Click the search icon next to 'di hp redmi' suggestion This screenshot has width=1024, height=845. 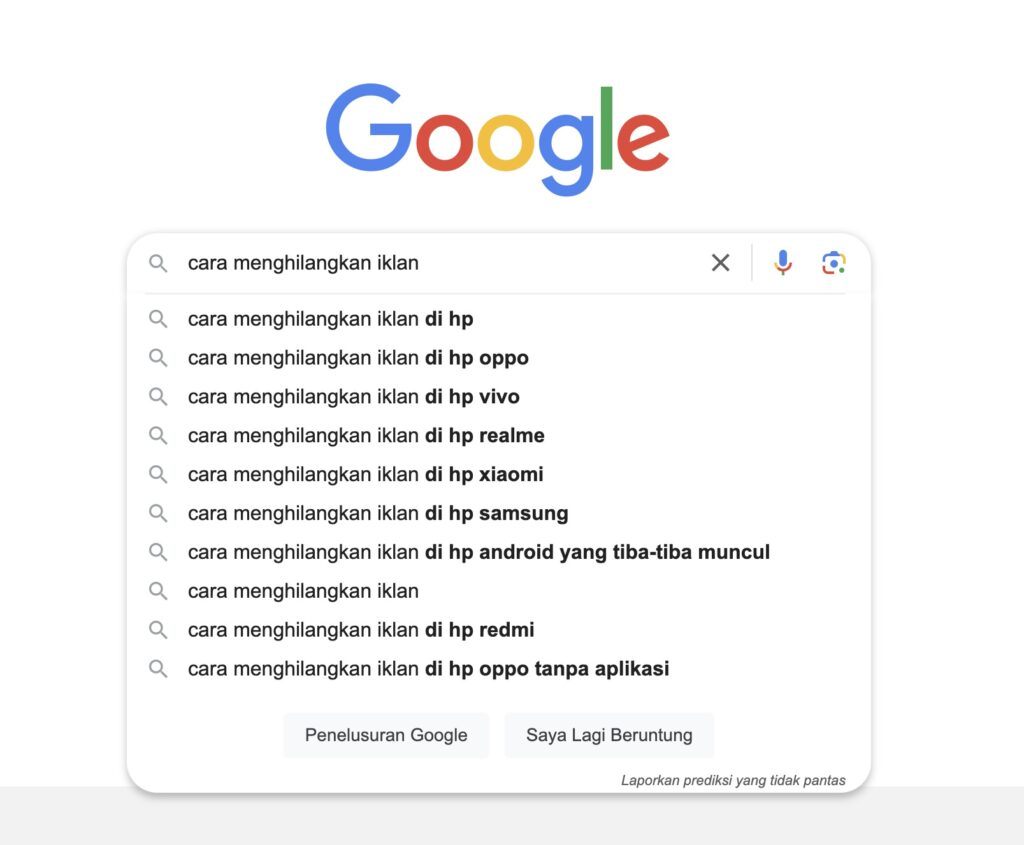(158, 630)
